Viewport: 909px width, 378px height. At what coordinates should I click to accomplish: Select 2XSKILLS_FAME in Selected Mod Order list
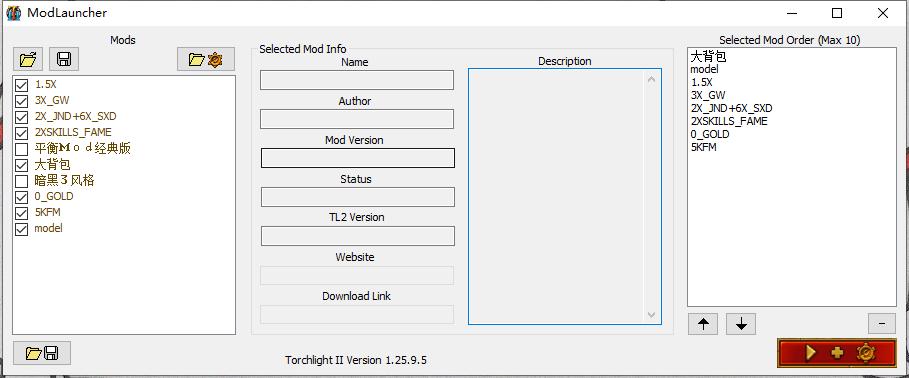[x=729, y=121]
